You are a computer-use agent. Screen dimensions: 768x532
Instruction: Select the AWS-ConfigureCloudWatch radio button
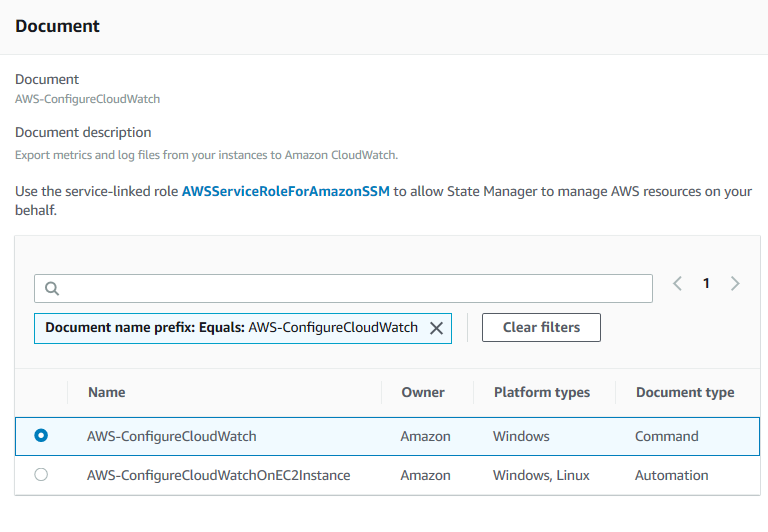point(41,436)
